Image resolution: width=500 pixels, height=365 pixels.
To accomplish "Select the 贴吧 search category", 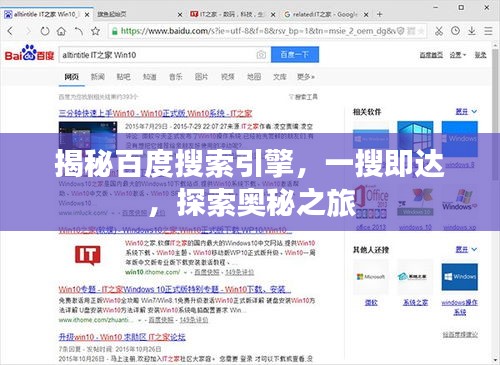I will (x=123, y=77).
